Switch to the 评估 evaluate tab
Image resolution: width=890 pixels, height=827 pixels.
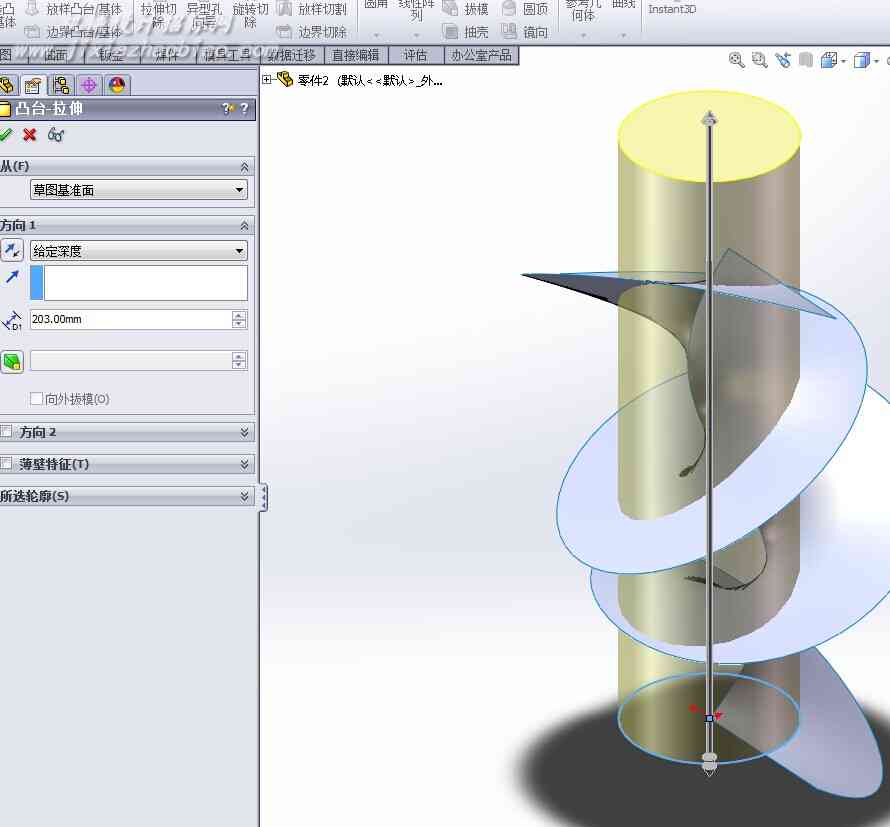(415, 55)
